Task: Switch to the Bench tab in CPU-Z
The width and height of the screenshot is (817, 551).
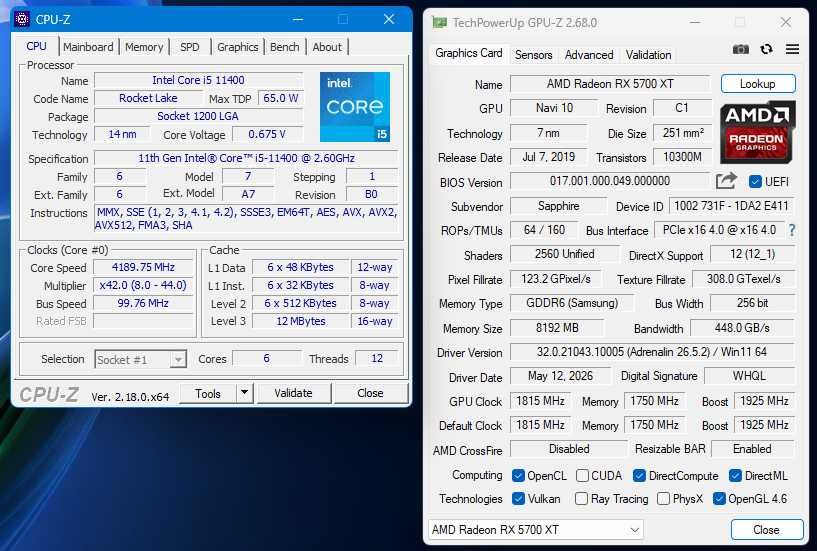Action: [x=284, y=47]
